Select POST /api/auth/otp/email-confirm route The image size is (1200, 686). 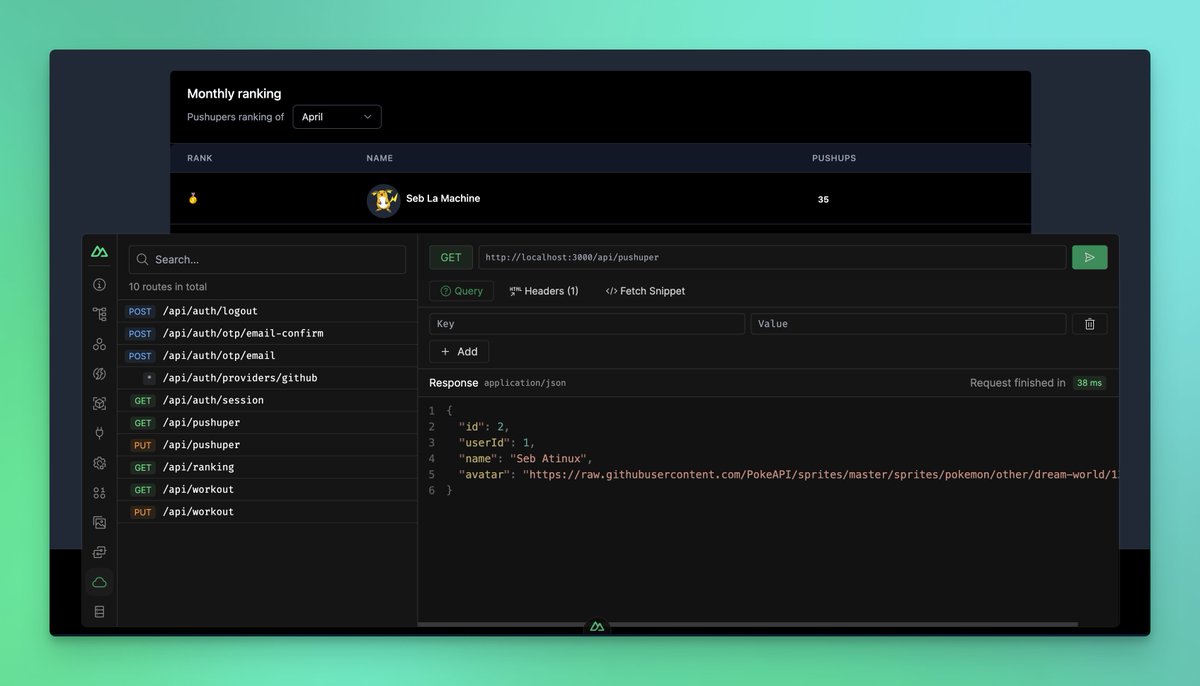(x=267, y=333)
